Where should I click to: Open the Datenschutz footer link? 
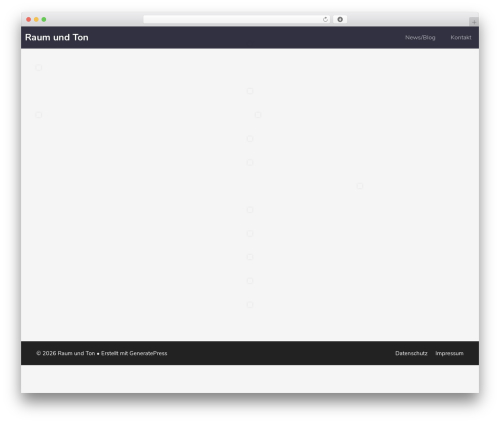(411, 353)
